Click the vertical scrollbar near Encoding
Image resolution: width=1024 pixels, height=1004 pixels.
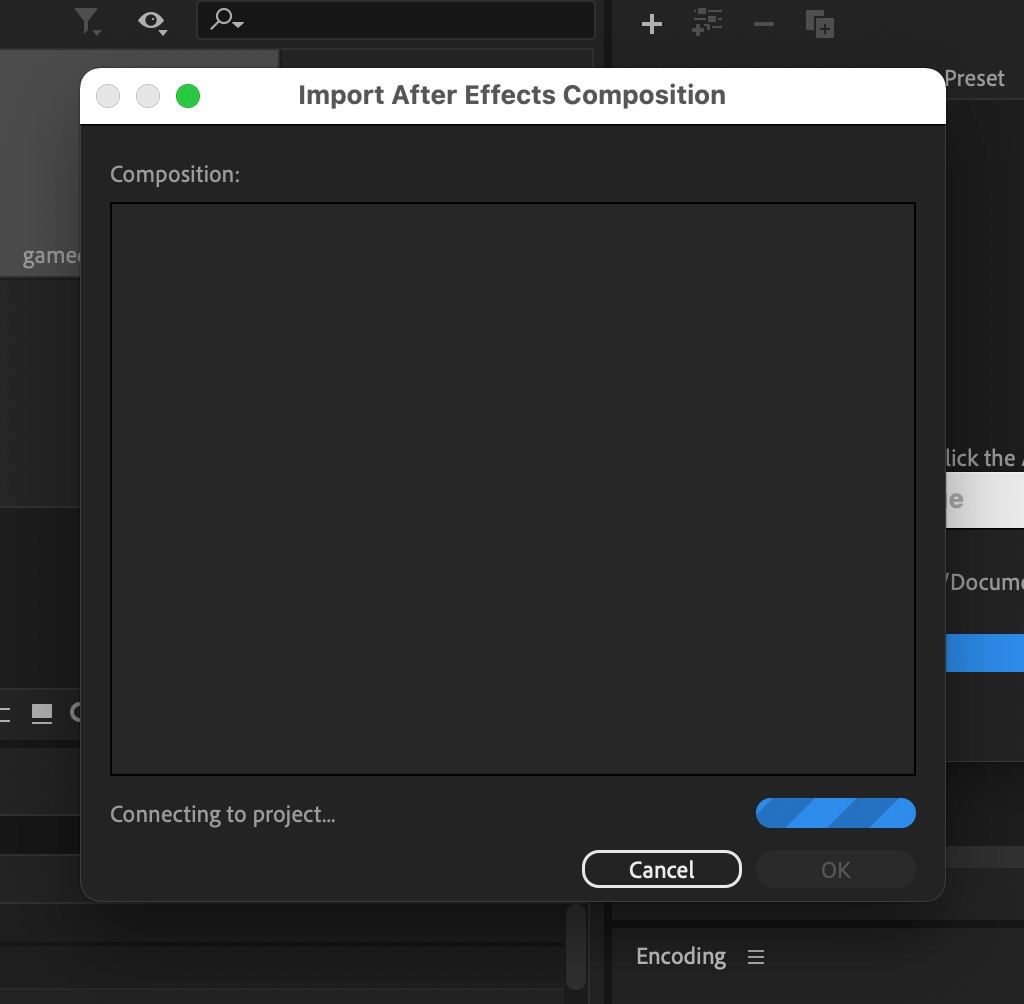point(576,947)
